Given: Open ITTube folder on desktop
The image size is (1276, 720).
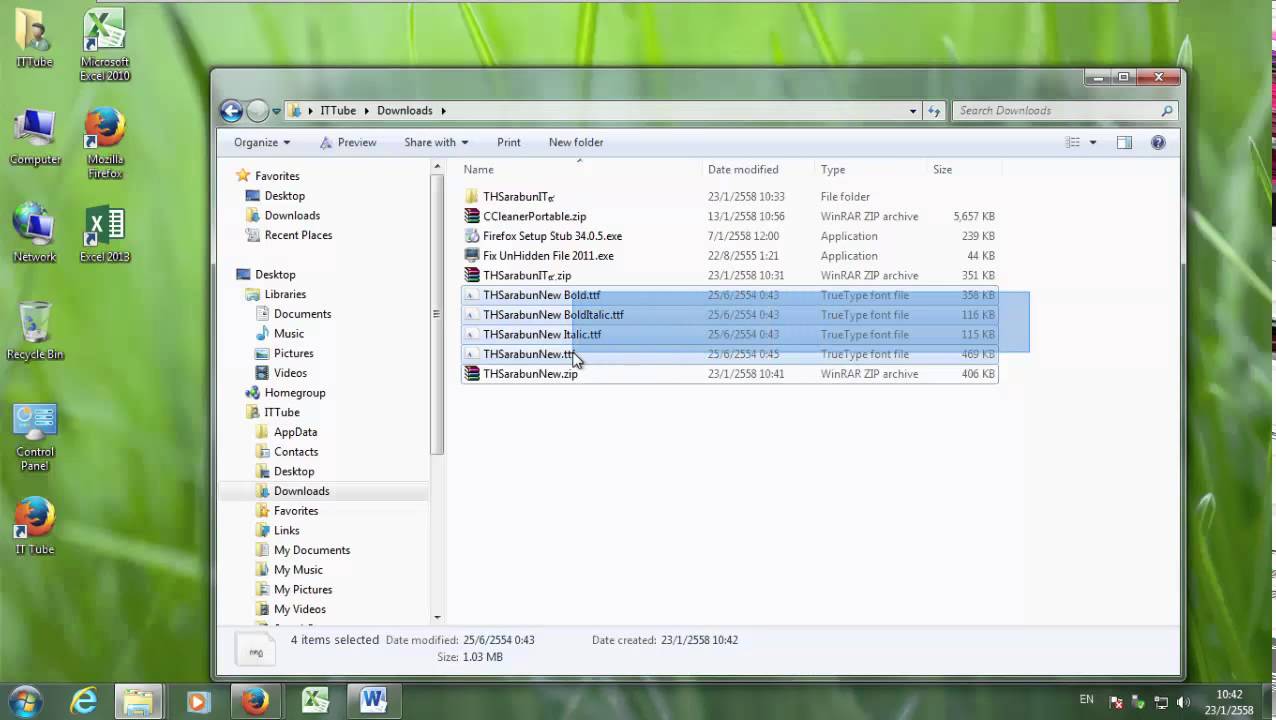Looking at the screenshot, I should pos(34,39).
